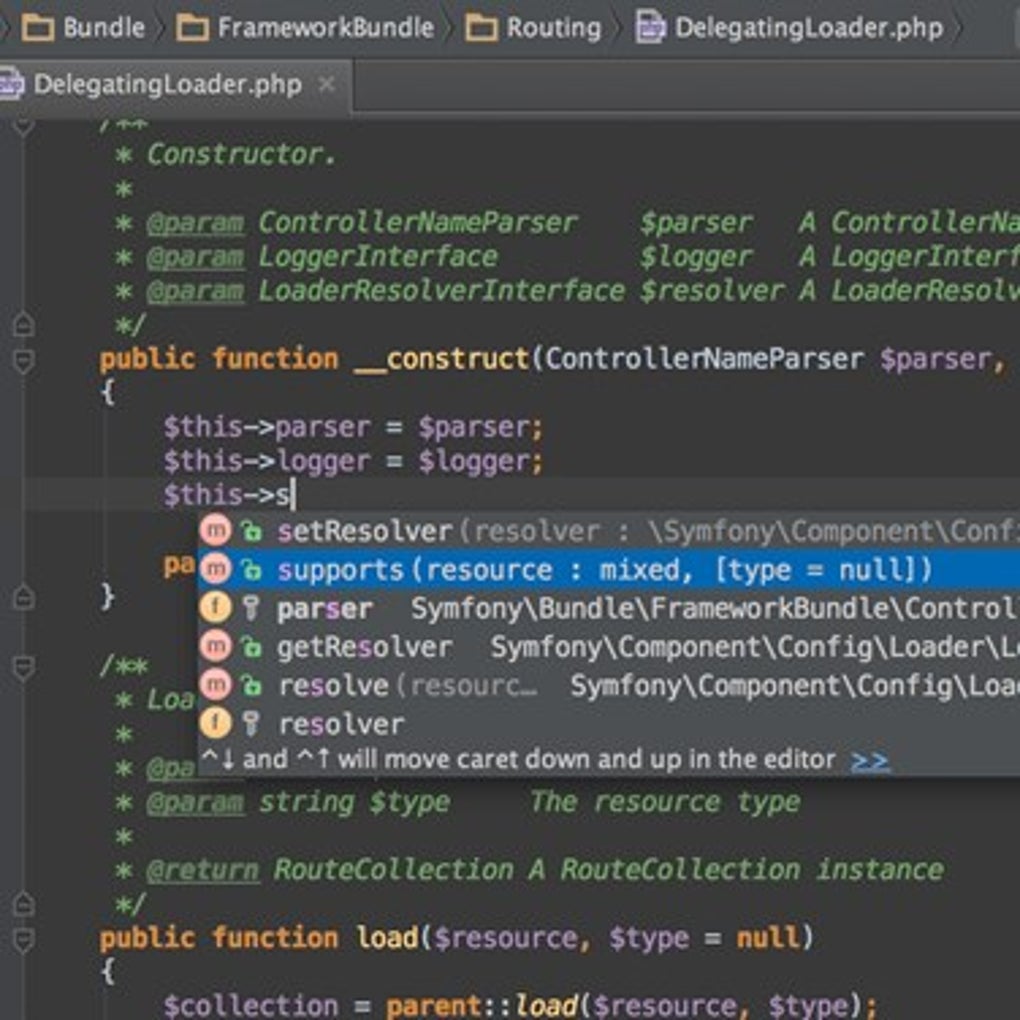This screenshot has width=1020, height=1020.
Task: Click the FrameworkBundle folder icon in breadcrumb
Action: [193, 28]
